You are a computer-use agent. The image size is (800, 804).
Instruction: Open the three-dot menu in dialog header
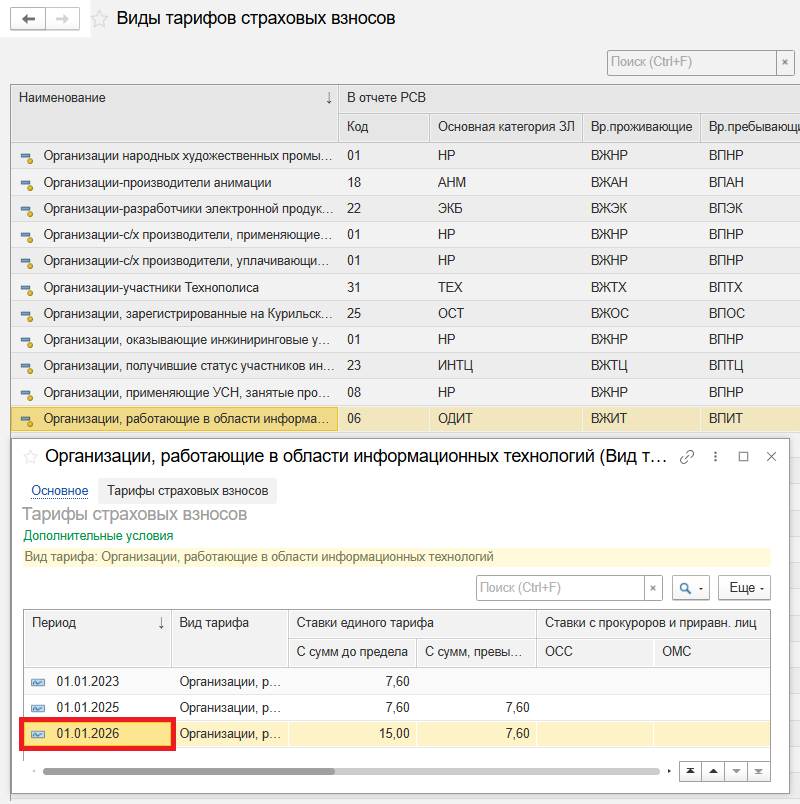point(715,457)
